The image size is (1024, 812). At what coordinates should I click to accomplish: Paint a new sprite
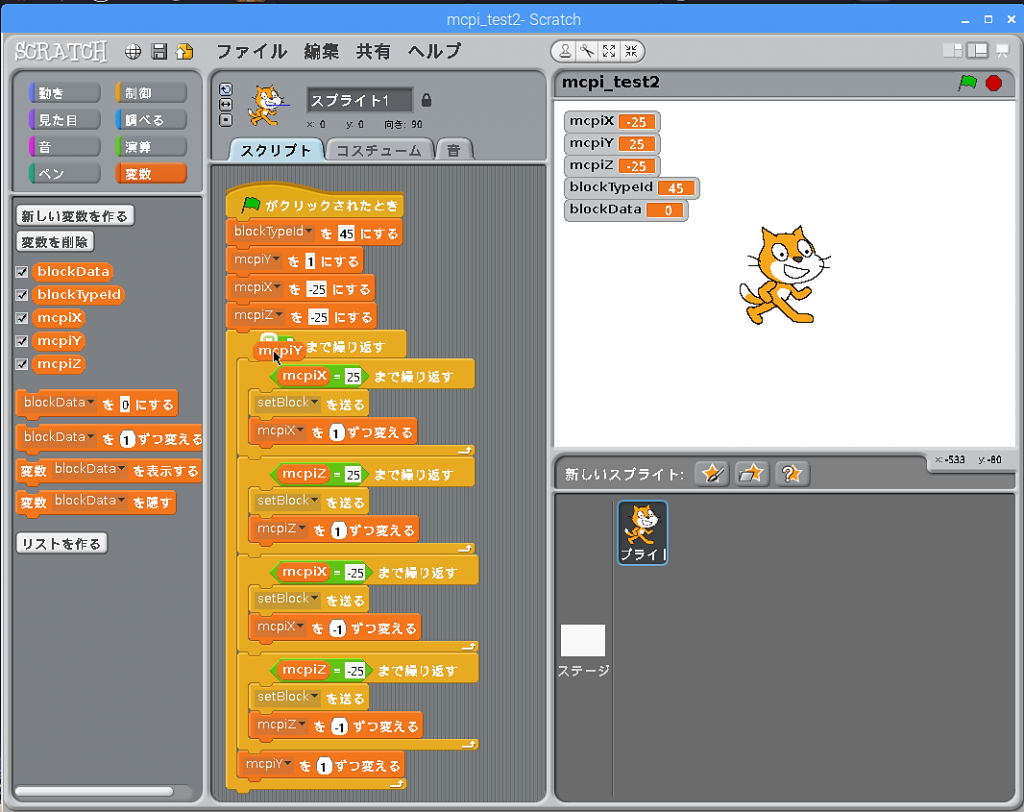(x=712, y=474)
